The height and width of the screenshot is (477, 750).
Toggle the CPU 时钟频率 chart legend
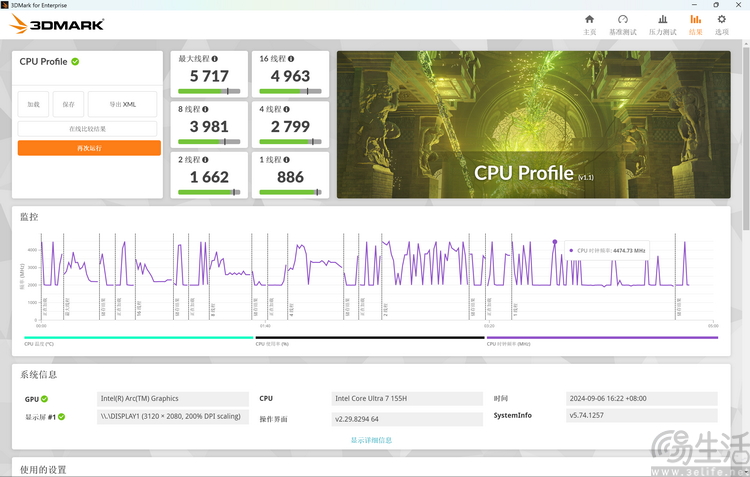602,341
